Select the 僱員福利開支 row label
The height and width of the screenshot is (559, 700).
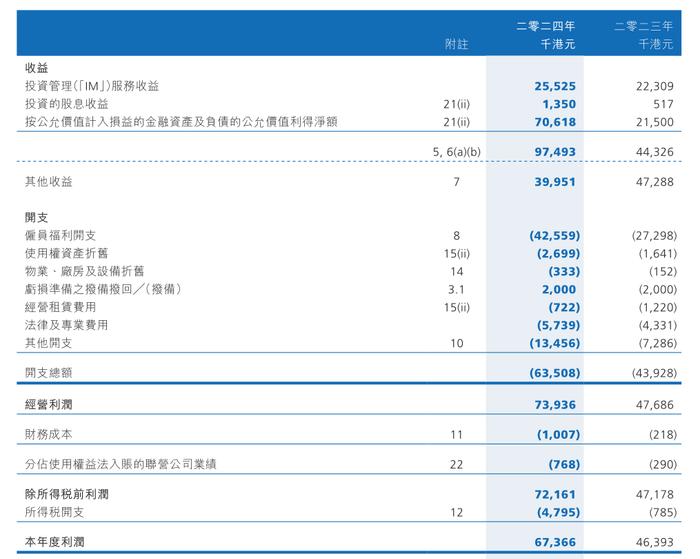tap(60, 235)
